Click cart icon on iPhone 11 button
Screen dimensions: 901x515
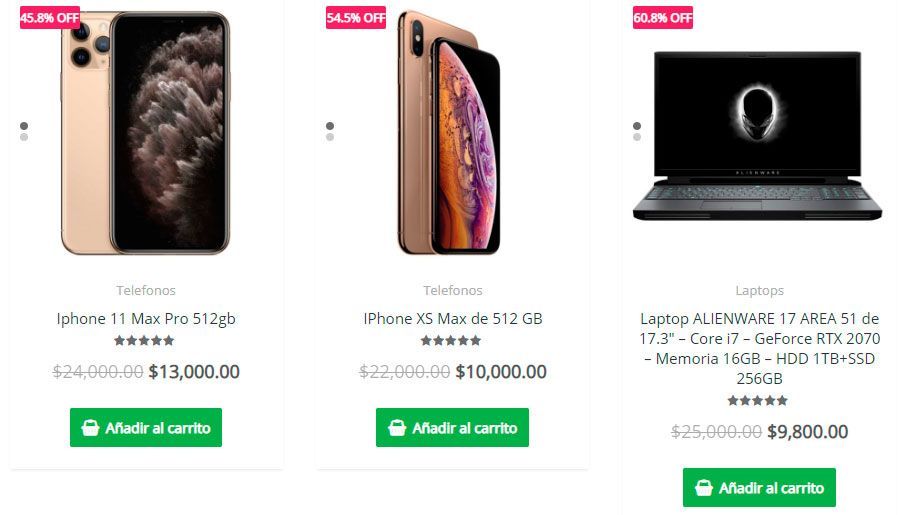click(x=90, y=428)
